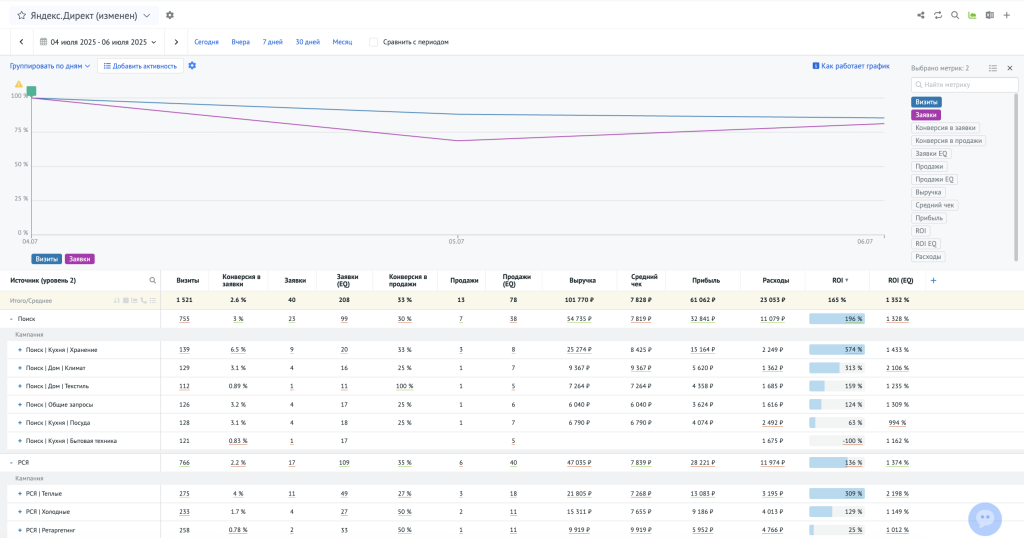Image resolution: width=1024 pixels, height=538 pixels.
Task: Open the date range picker dropdown
Action: [98, 42]
